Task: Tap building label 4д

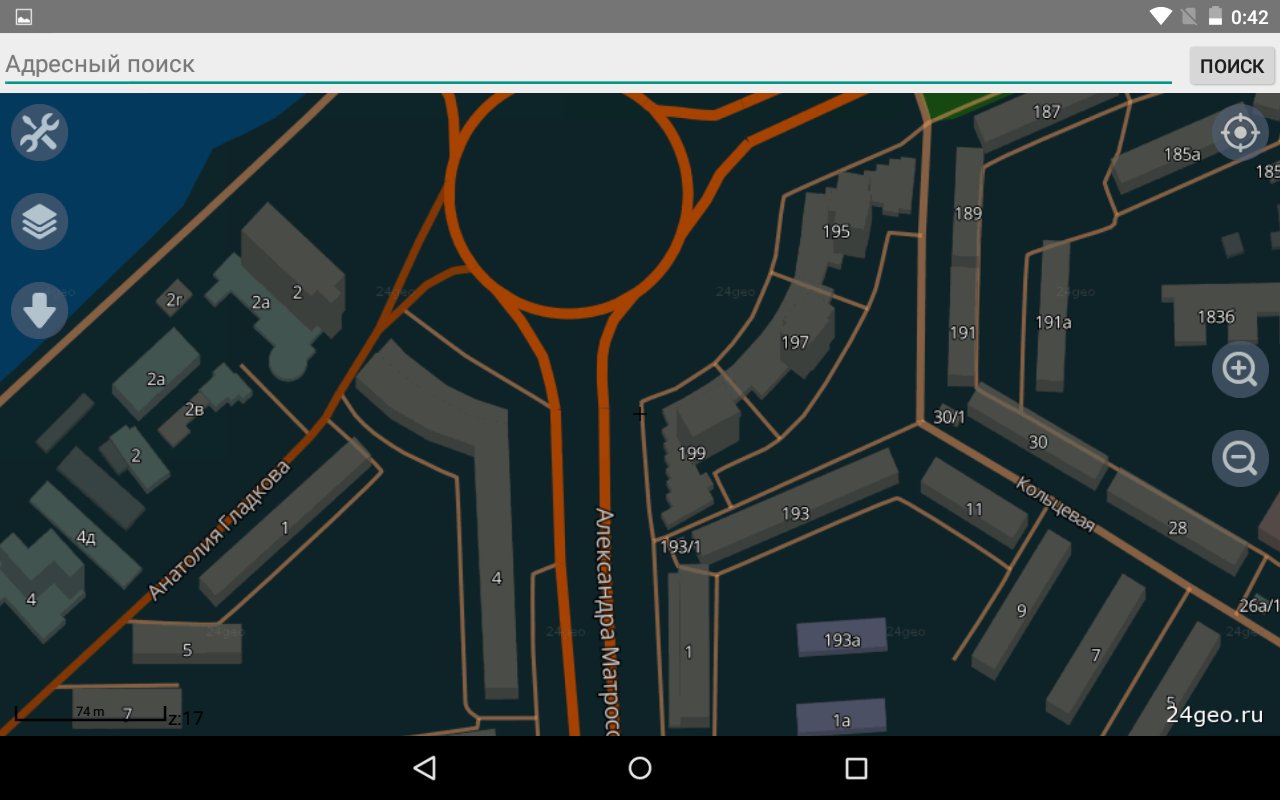Action: (86, 538)
